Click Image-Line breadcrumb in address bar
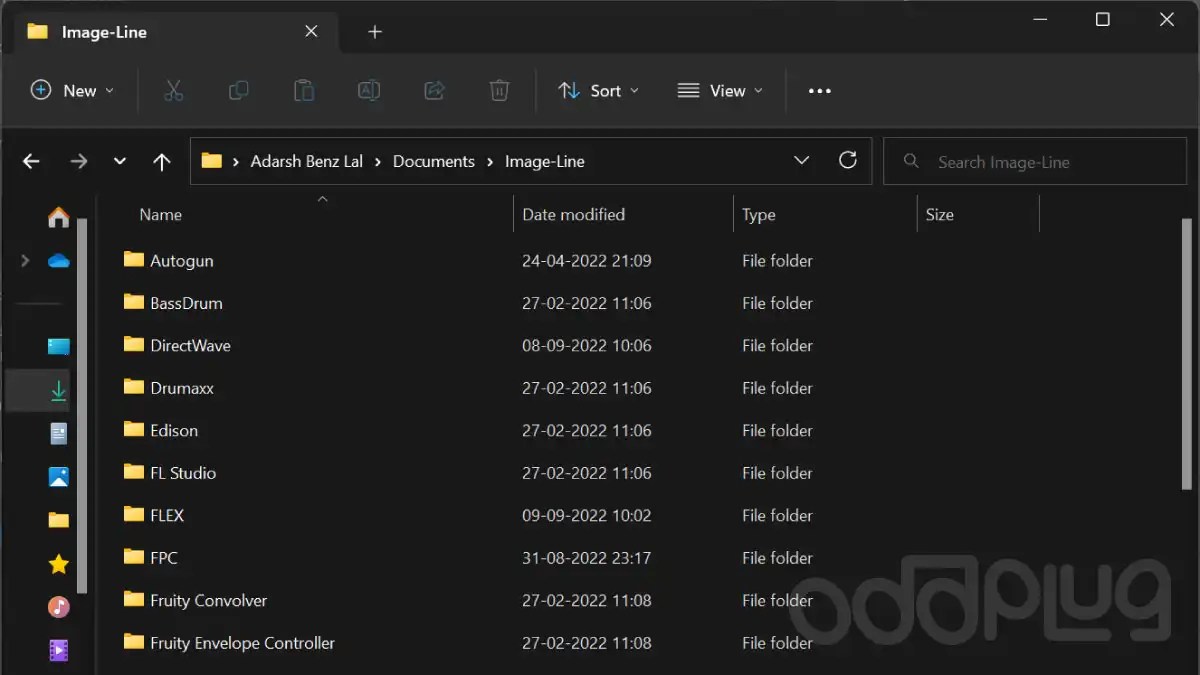1200x675 pixels. (545, 161)
